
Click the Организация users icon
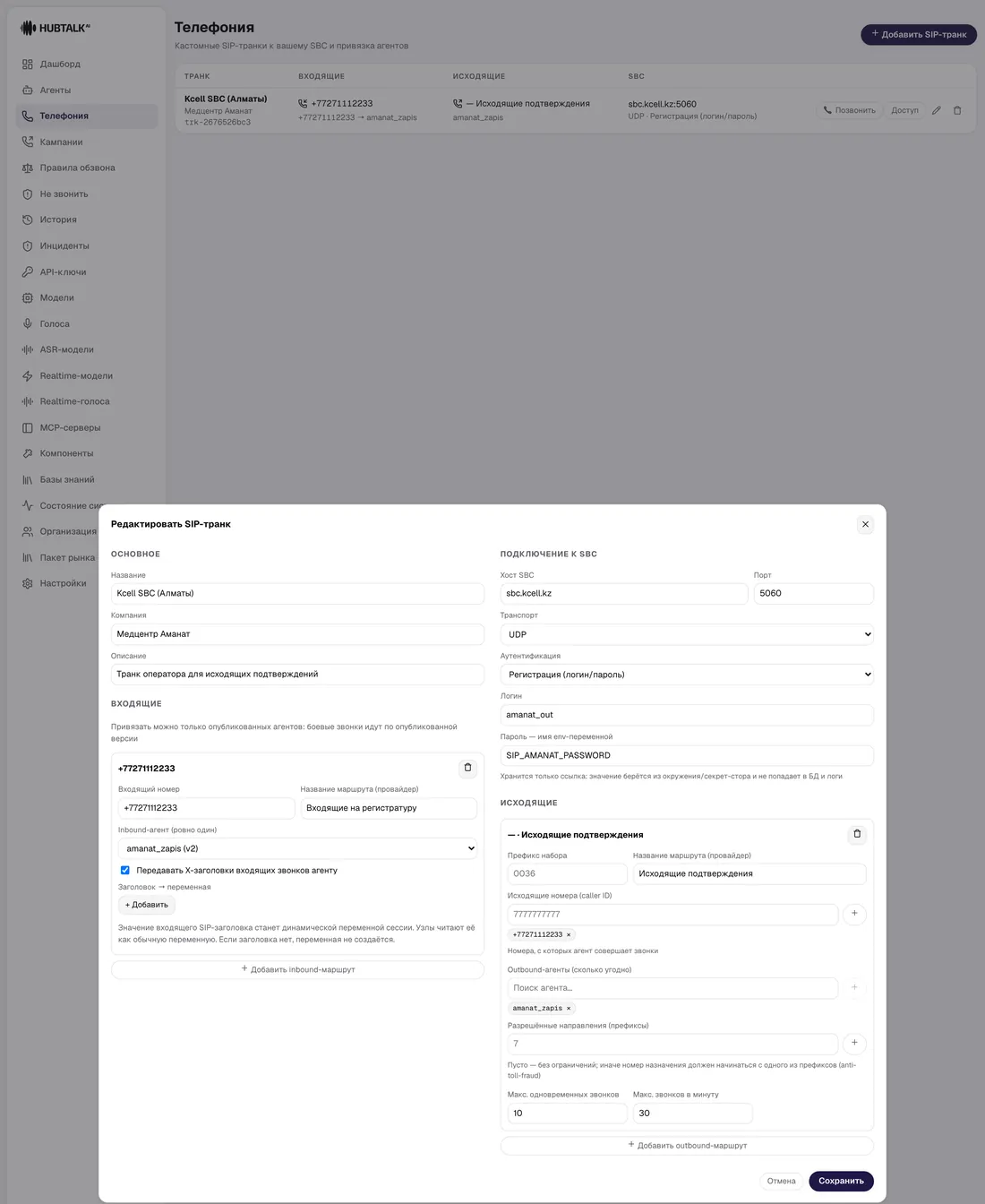[x=28, y=532]
